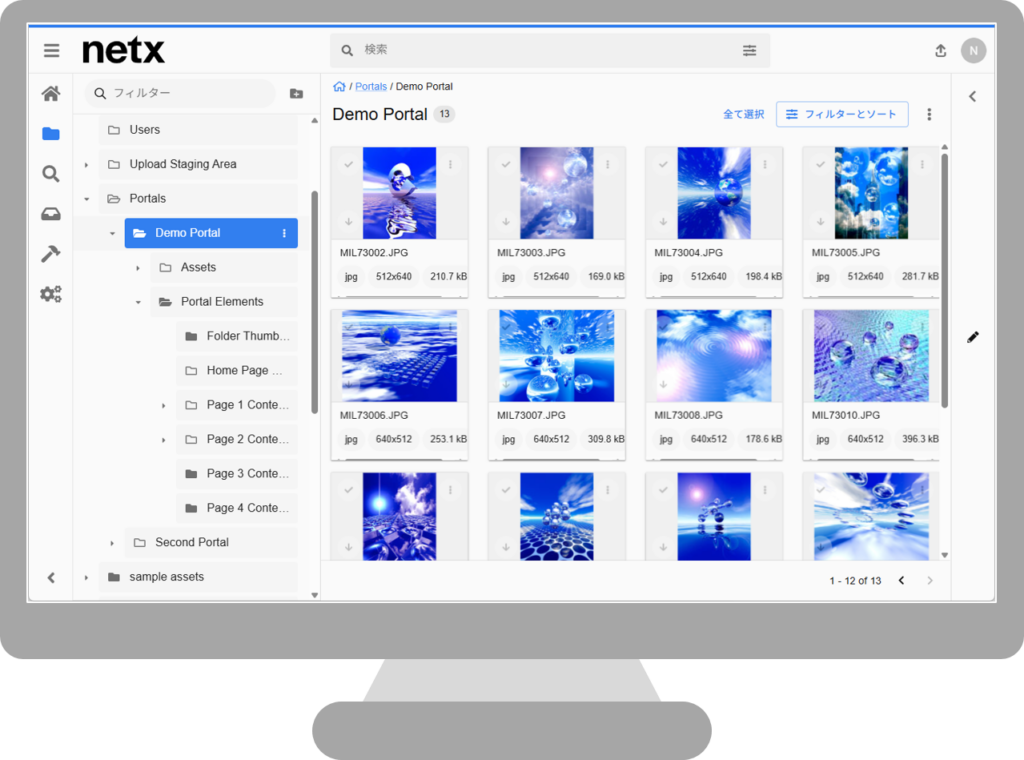Open advanced search filter options icon
The height and width of the screenshot is (760, 1024).
[x=750, y=50]
